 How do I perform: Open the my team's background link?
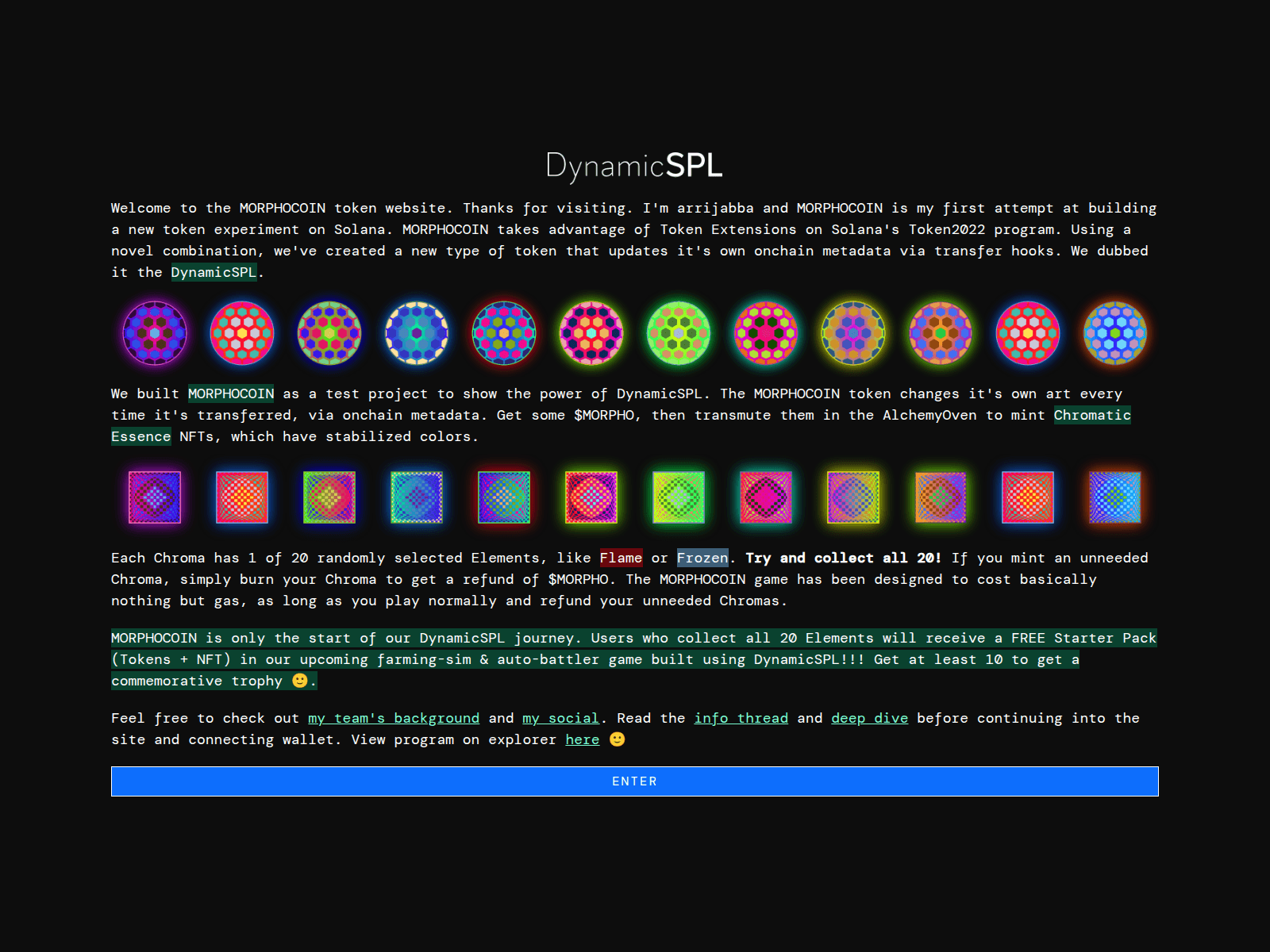pyautogui.click(x=394, y=718)
